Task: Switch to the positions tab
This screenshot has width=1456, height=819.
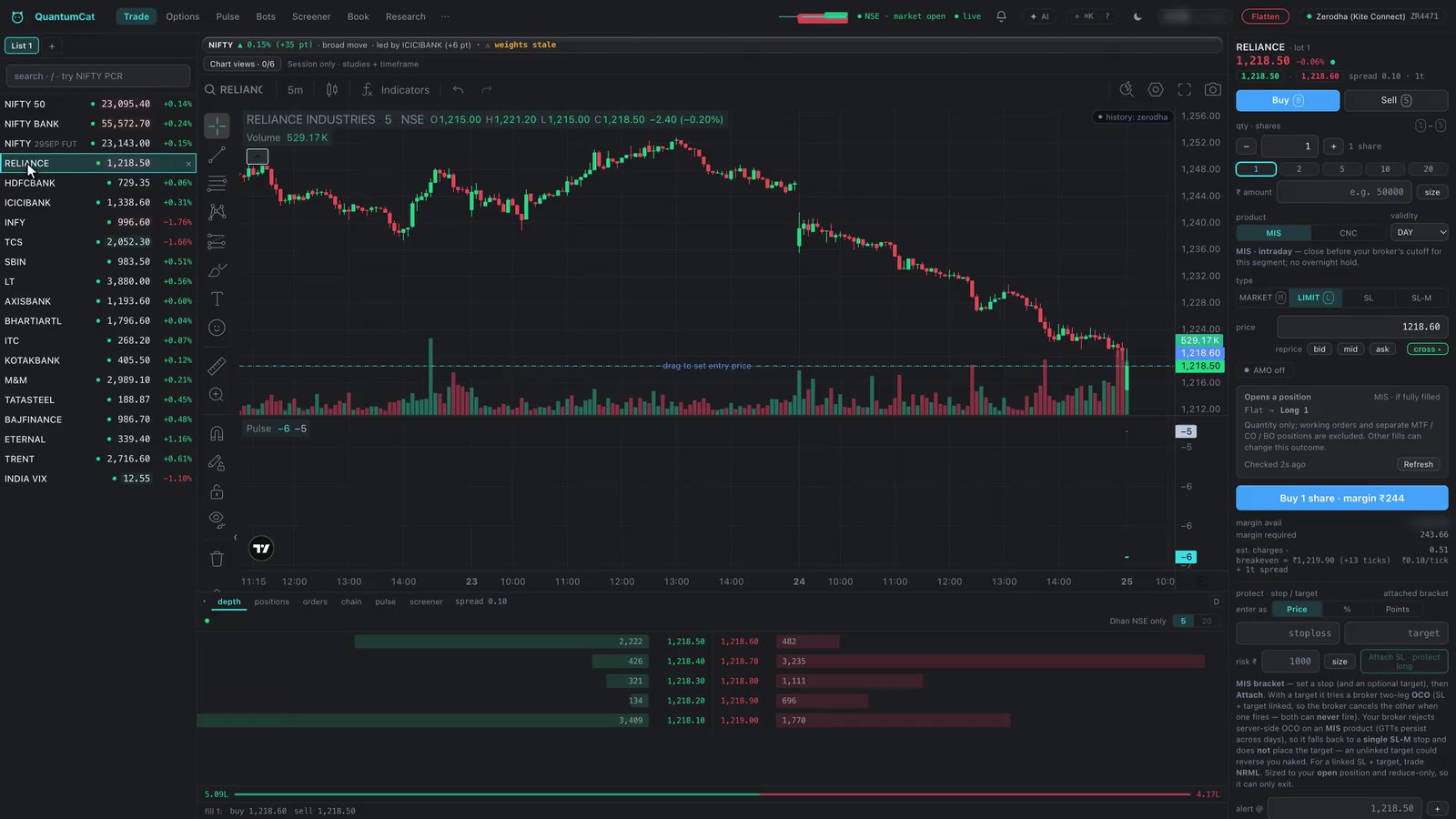Action: pos(271,602)
